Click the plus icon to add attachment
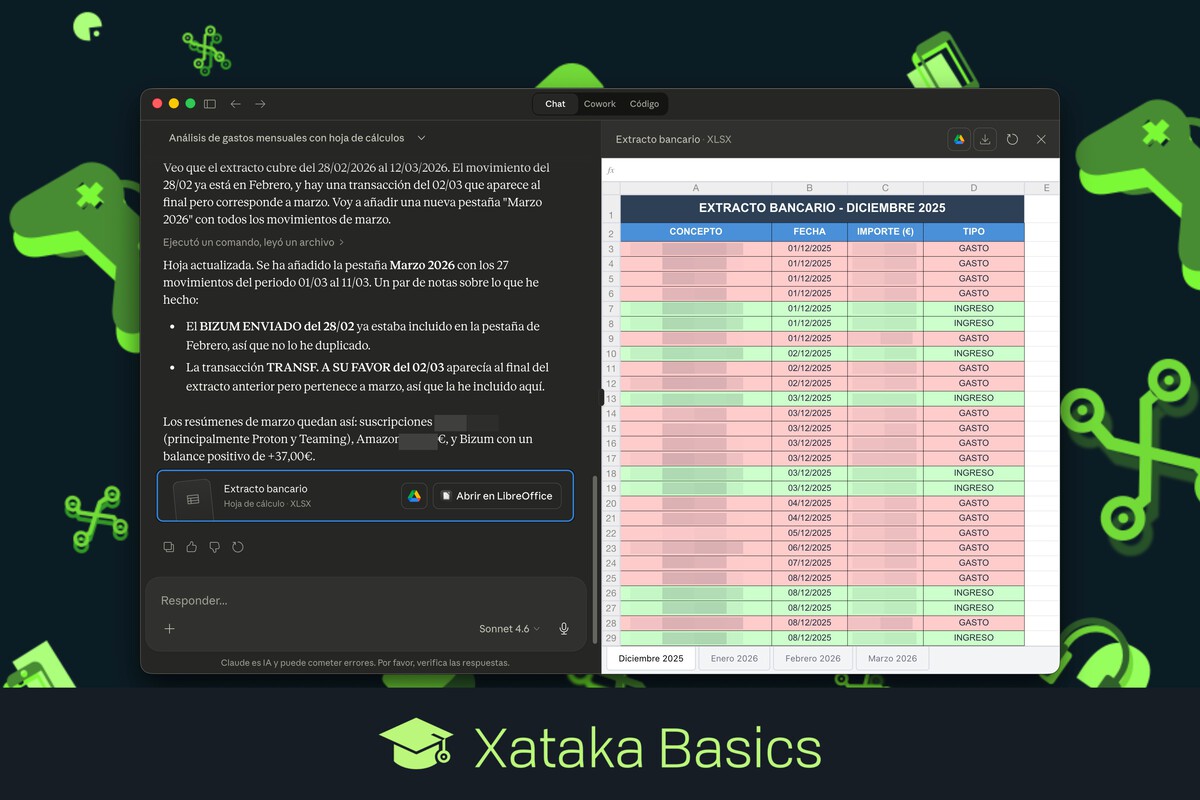The image size is (1200, 800). click(169, 629)
